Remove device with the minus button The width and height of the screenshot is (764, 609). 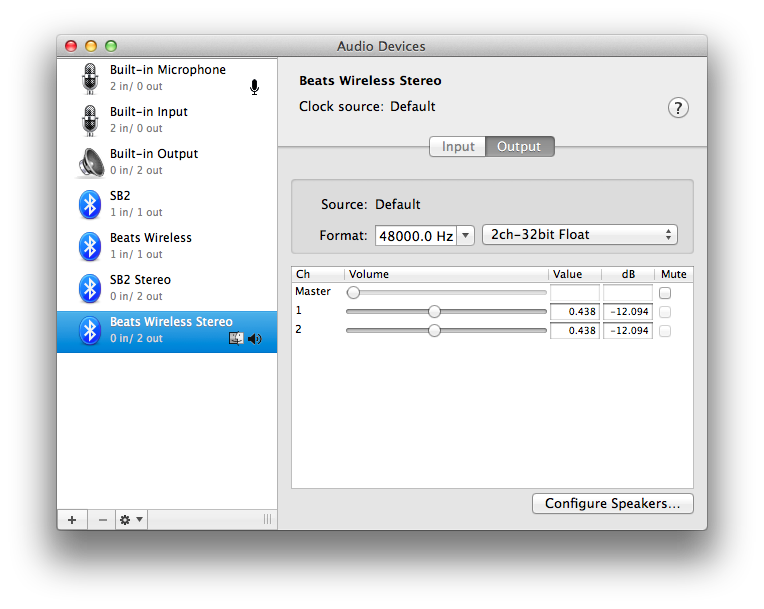(x=102, y=520)
